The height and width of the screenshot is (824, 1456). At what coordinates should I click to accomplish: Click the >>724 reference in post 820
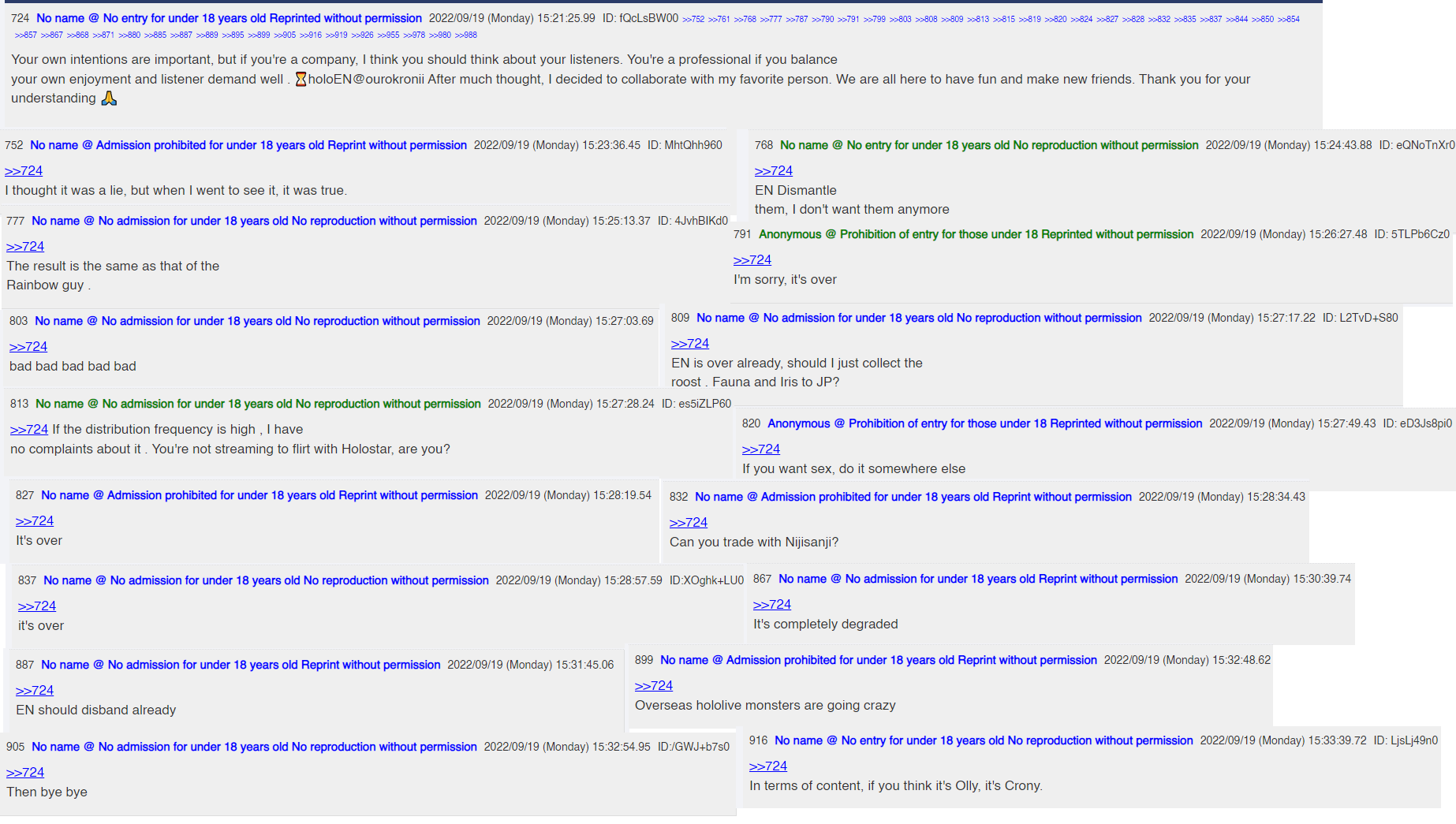[x=761, y=449]
